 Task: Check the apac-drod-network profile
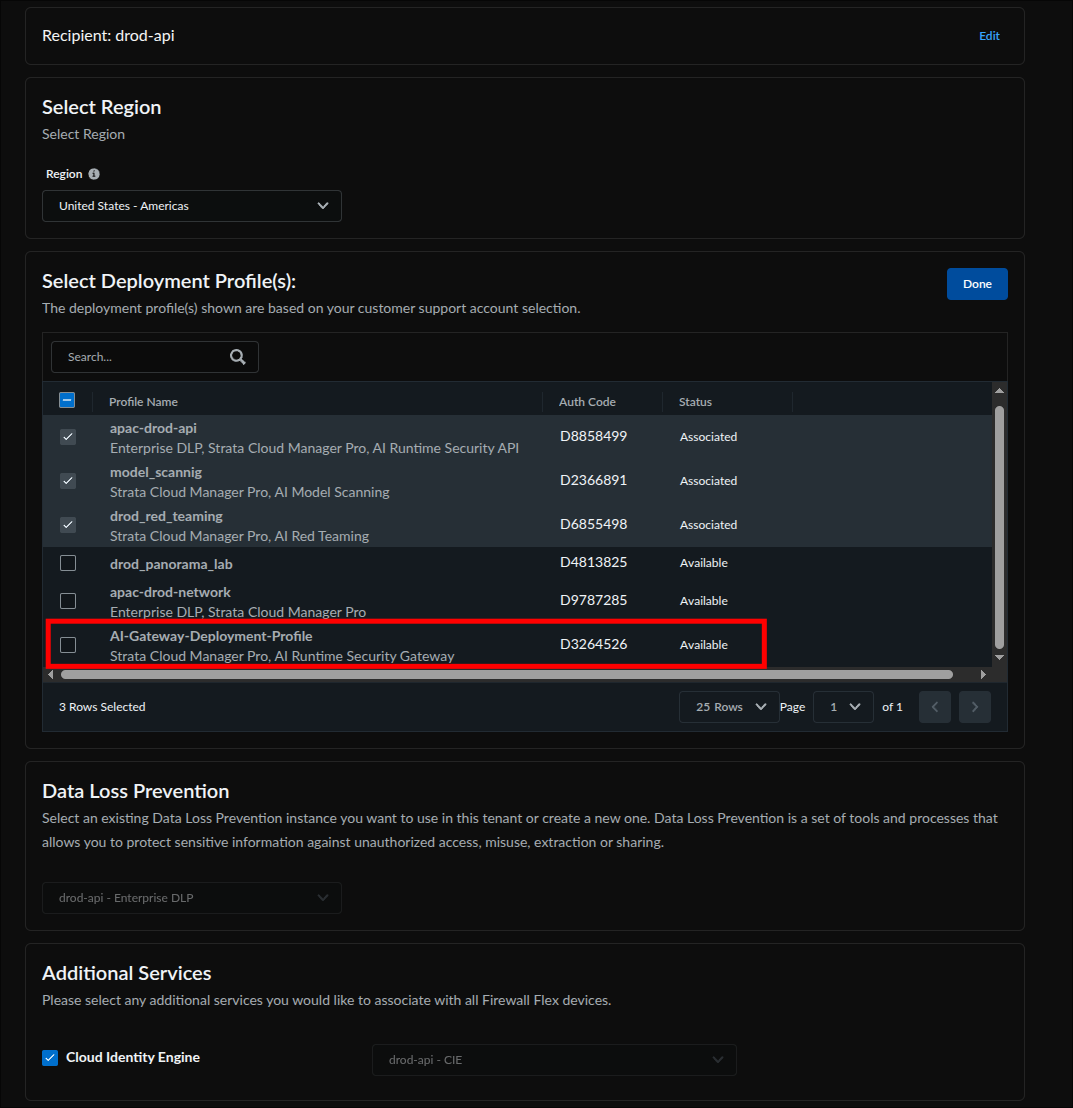pyautogui.click(x=68, y=601)
